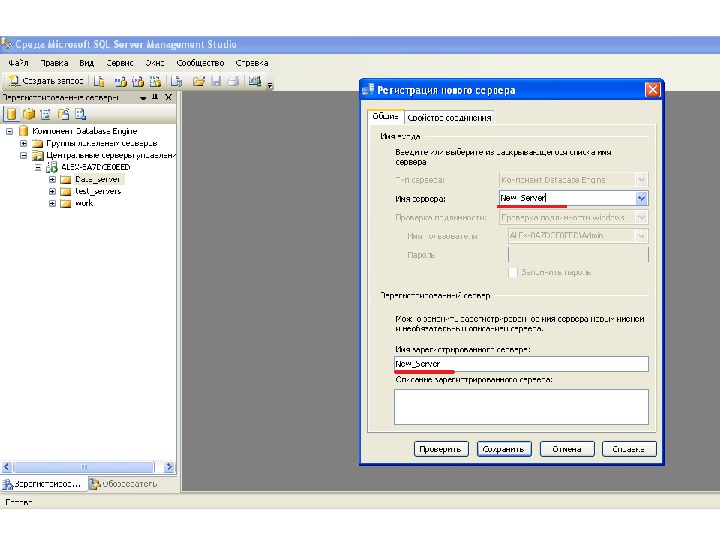The height and width of the screenshot is (540, 720).
Task: Click the Пароль input field
Action: click(x=578, y=254)
